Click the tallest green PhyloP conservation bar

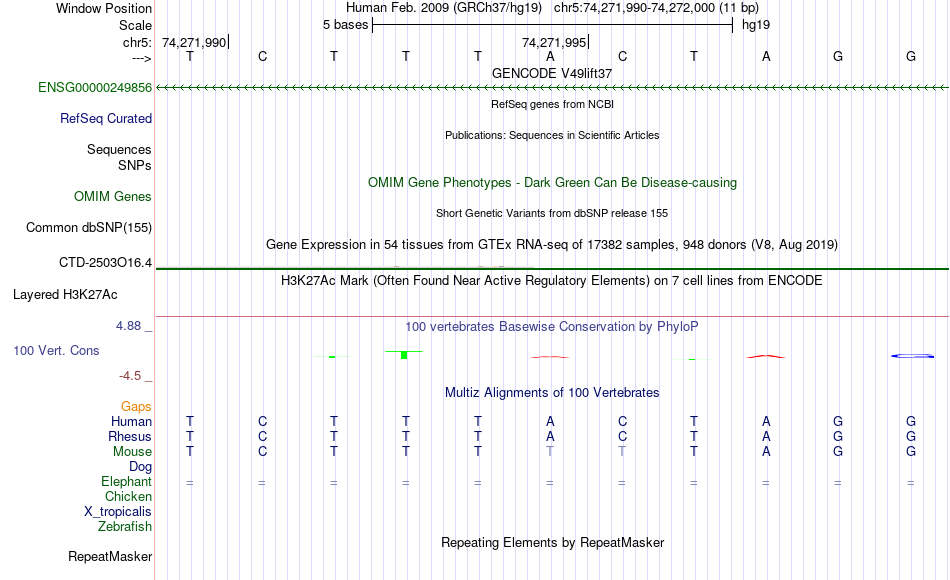point(404,355)
